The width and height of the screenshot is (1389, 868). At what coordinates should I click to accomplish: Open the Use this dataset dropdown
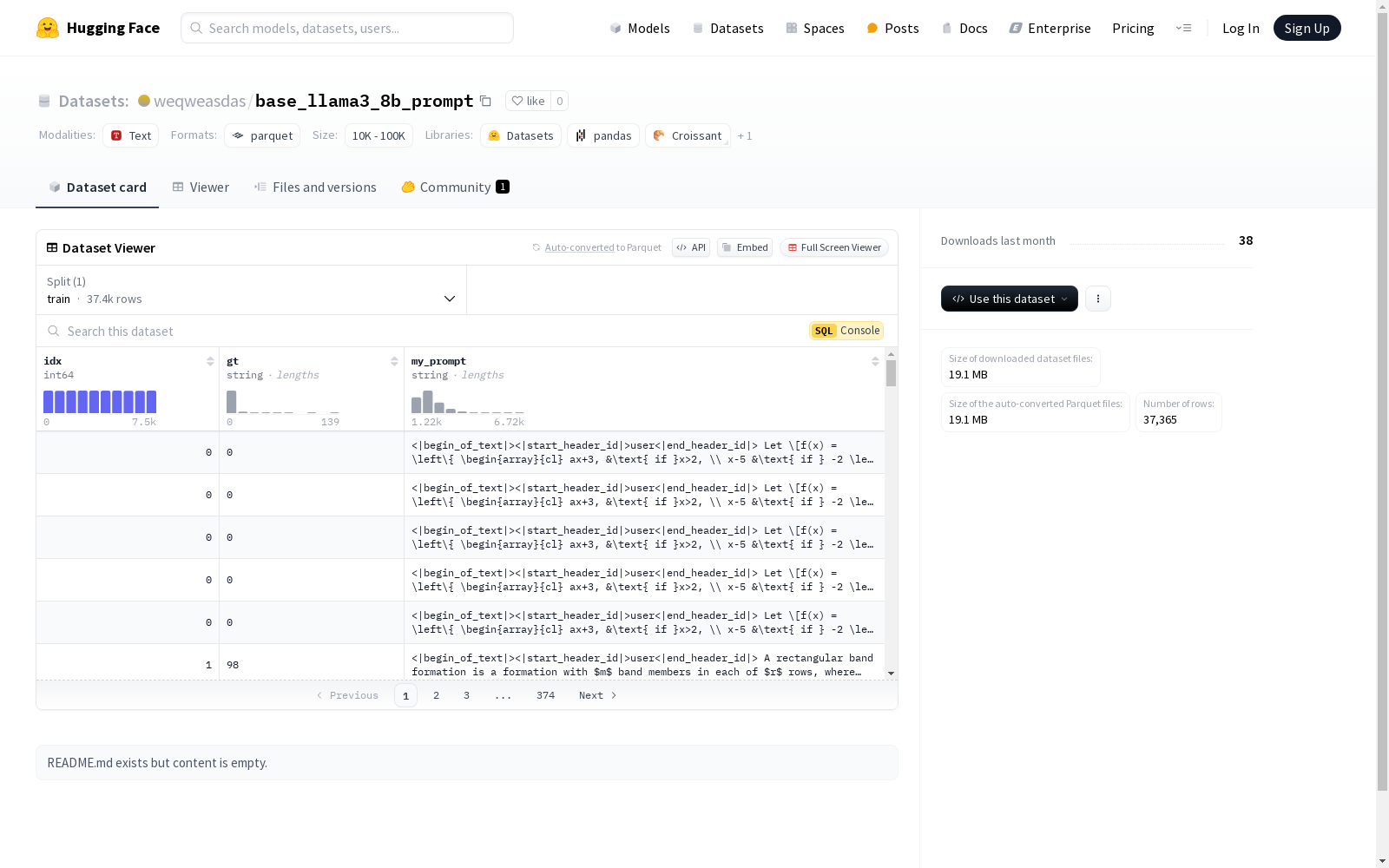click(1010, 299)
